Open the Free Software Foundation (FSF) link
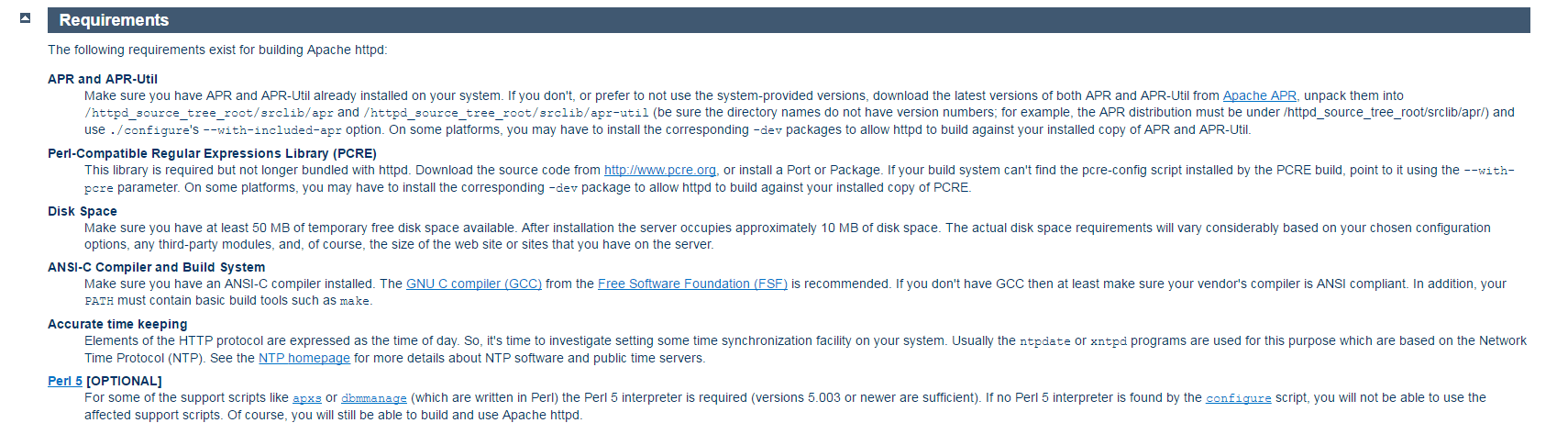The width and height of the screenshot is (1568, 423). [x=692, y=284]
